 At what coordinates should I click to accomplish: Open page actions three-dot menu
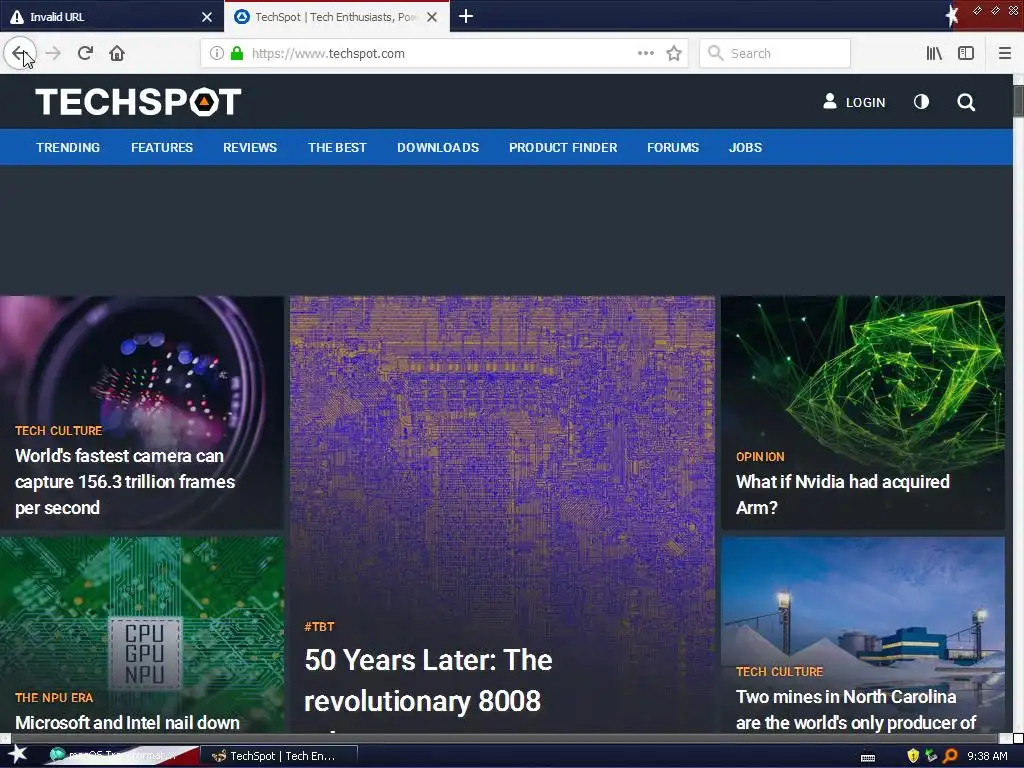pyautogui.click(x=645, y=53)
